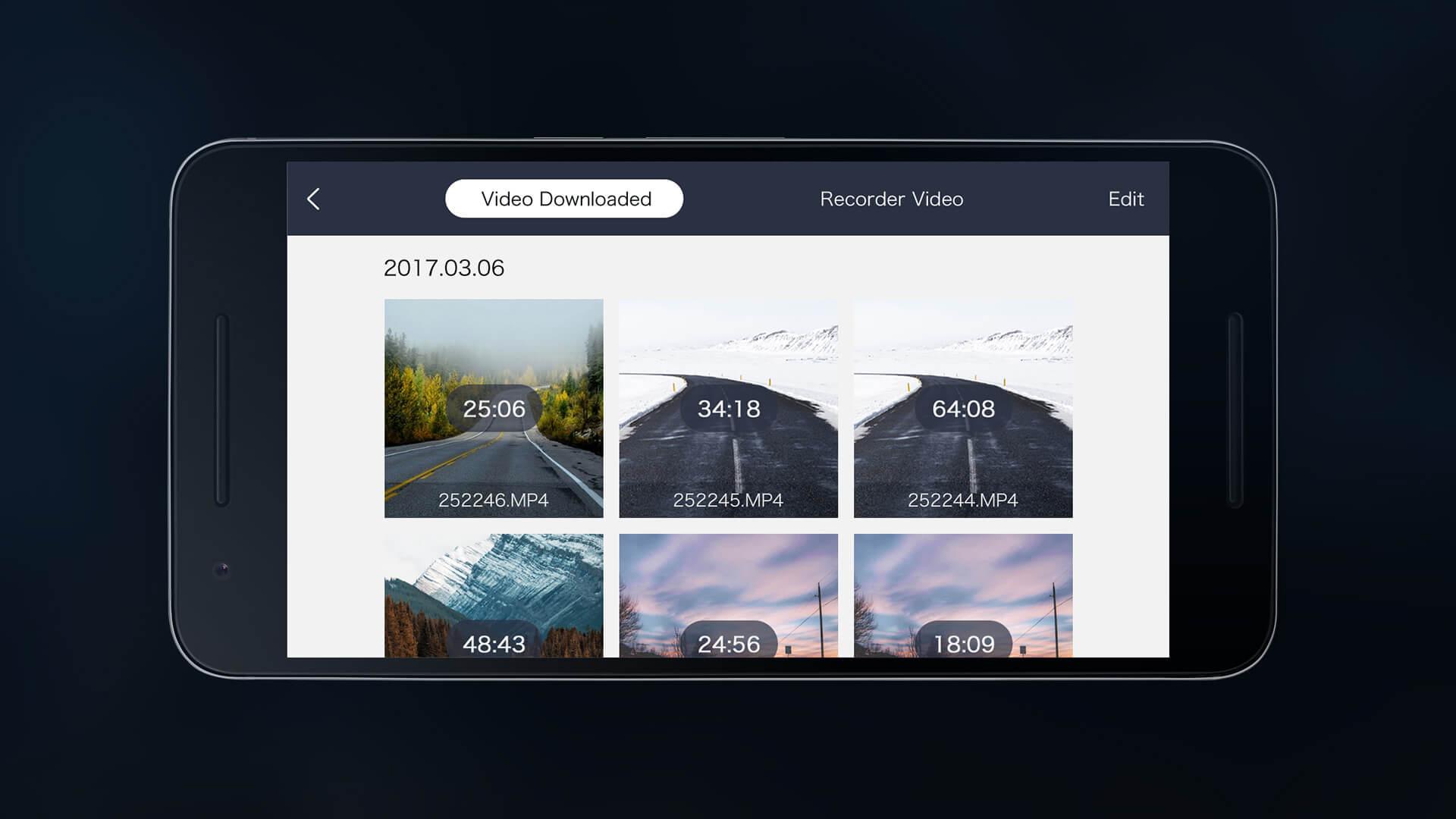Tap the 64:08 duration badge
Viewport: 1456px width, 819px height.
point(963,409)
